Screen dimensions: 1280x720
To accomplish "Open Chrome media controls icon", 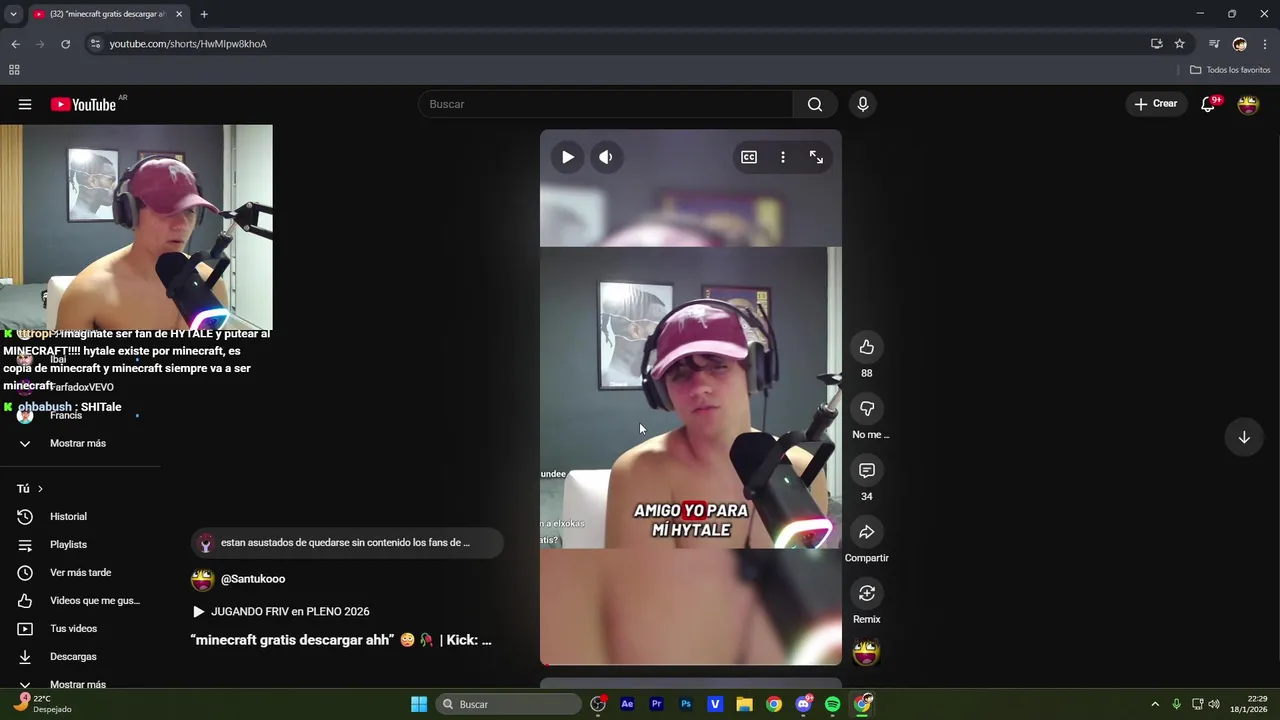I will (x=1214, y=44).
